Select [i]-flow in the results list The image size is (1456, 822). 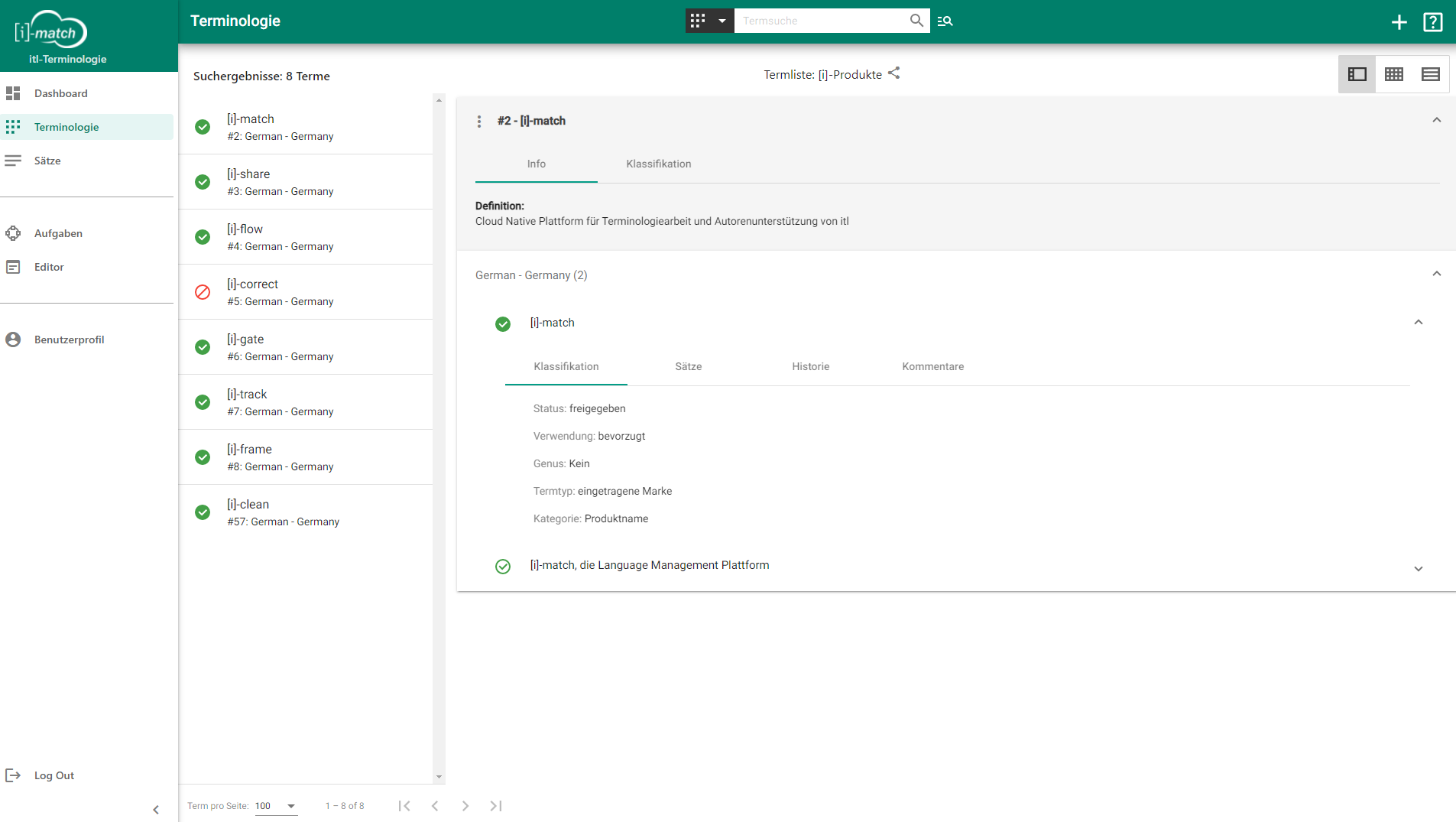pyautogui.click(x=306, y=237)
